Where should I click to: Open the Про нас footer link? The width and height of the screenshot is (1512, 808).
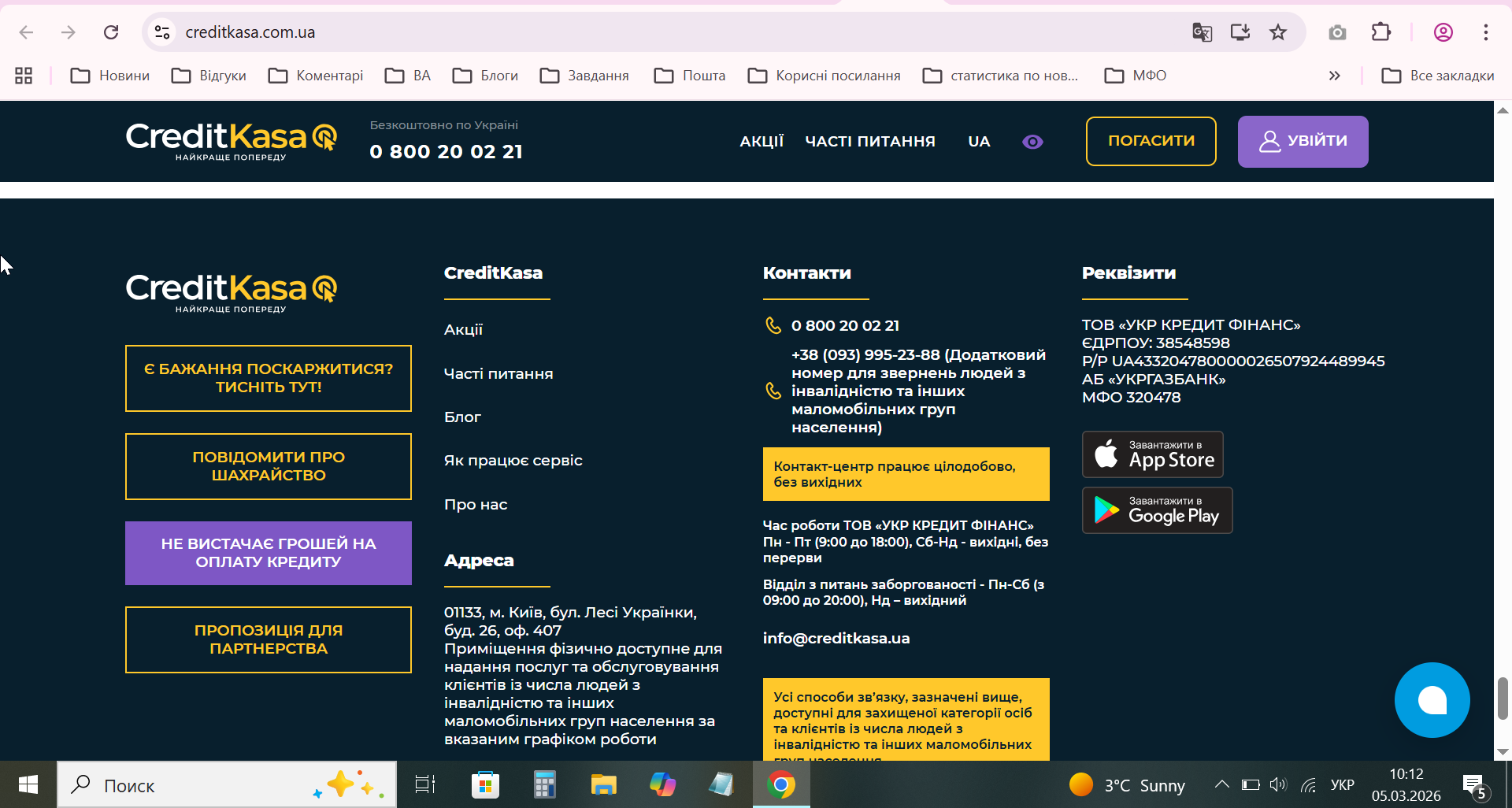476,505
